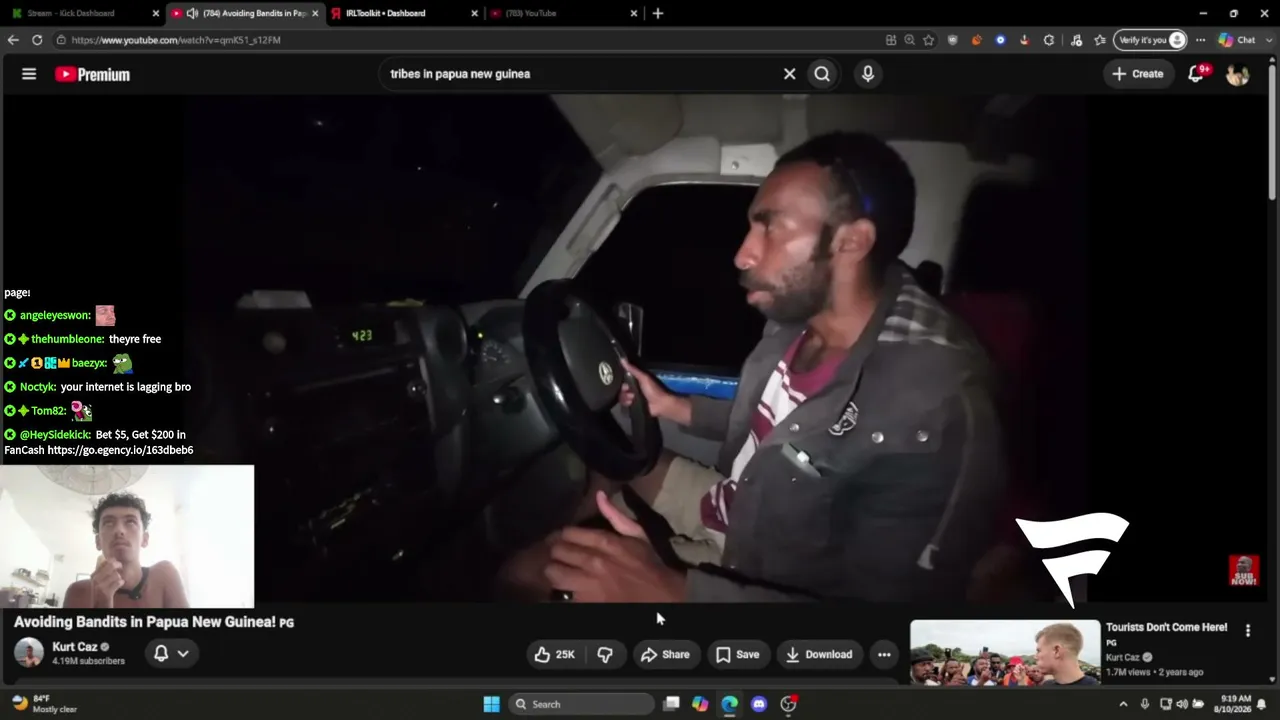The image size is (1280, 720).
Task: Open the browser Extensions puzzle menu
Action: (1048, 40)
